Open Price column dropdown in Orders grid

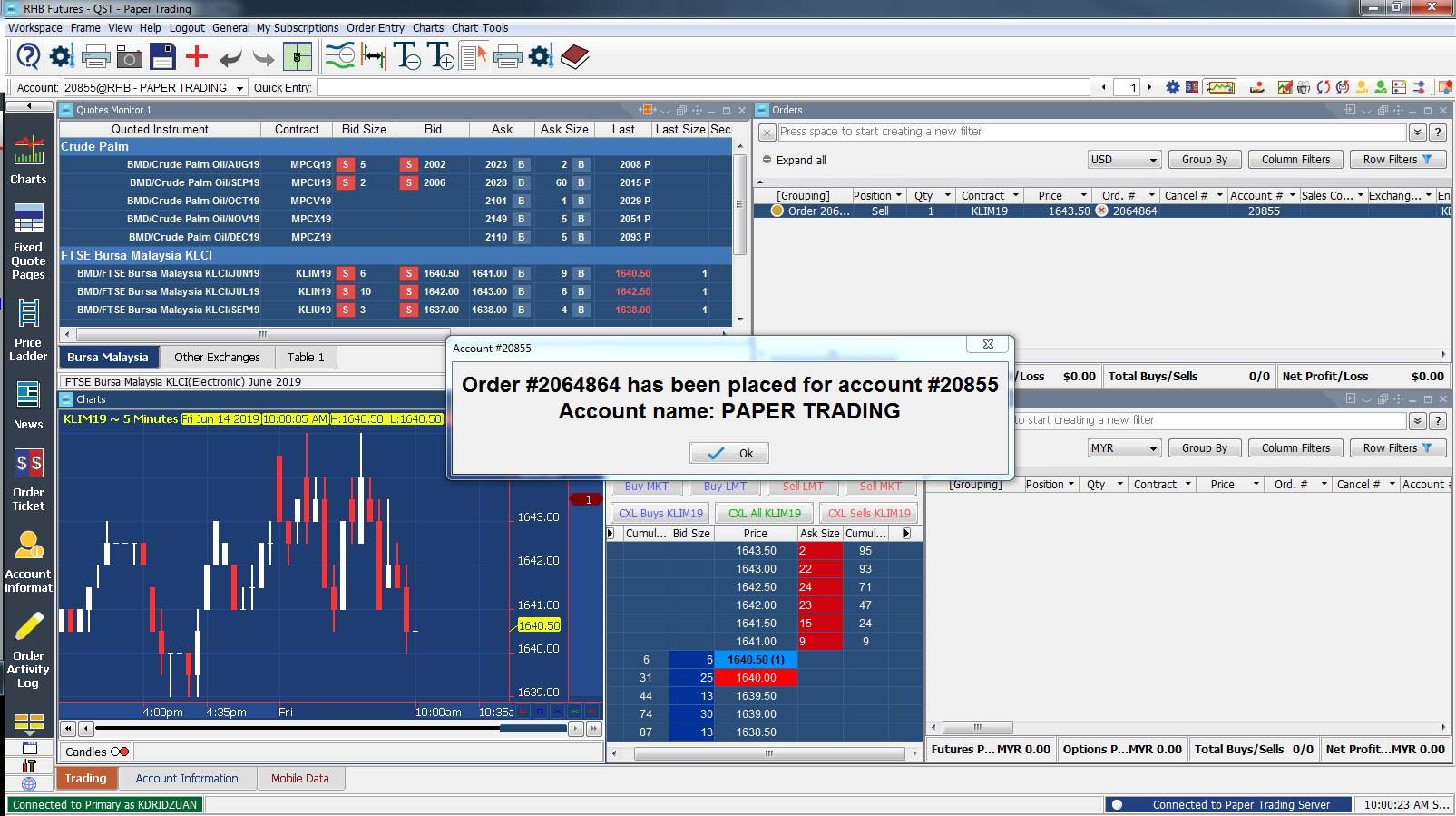1083,195
